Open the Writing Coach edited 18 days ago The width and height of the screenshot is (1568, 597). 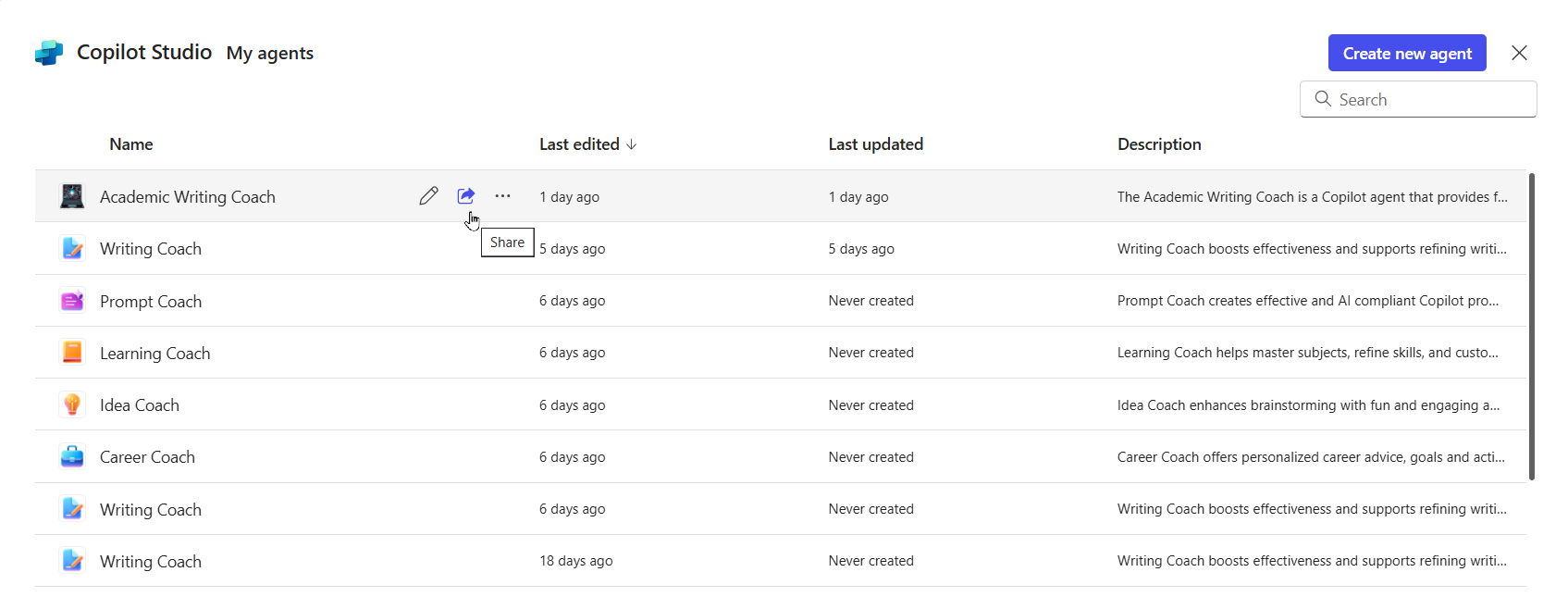point(151,562)
